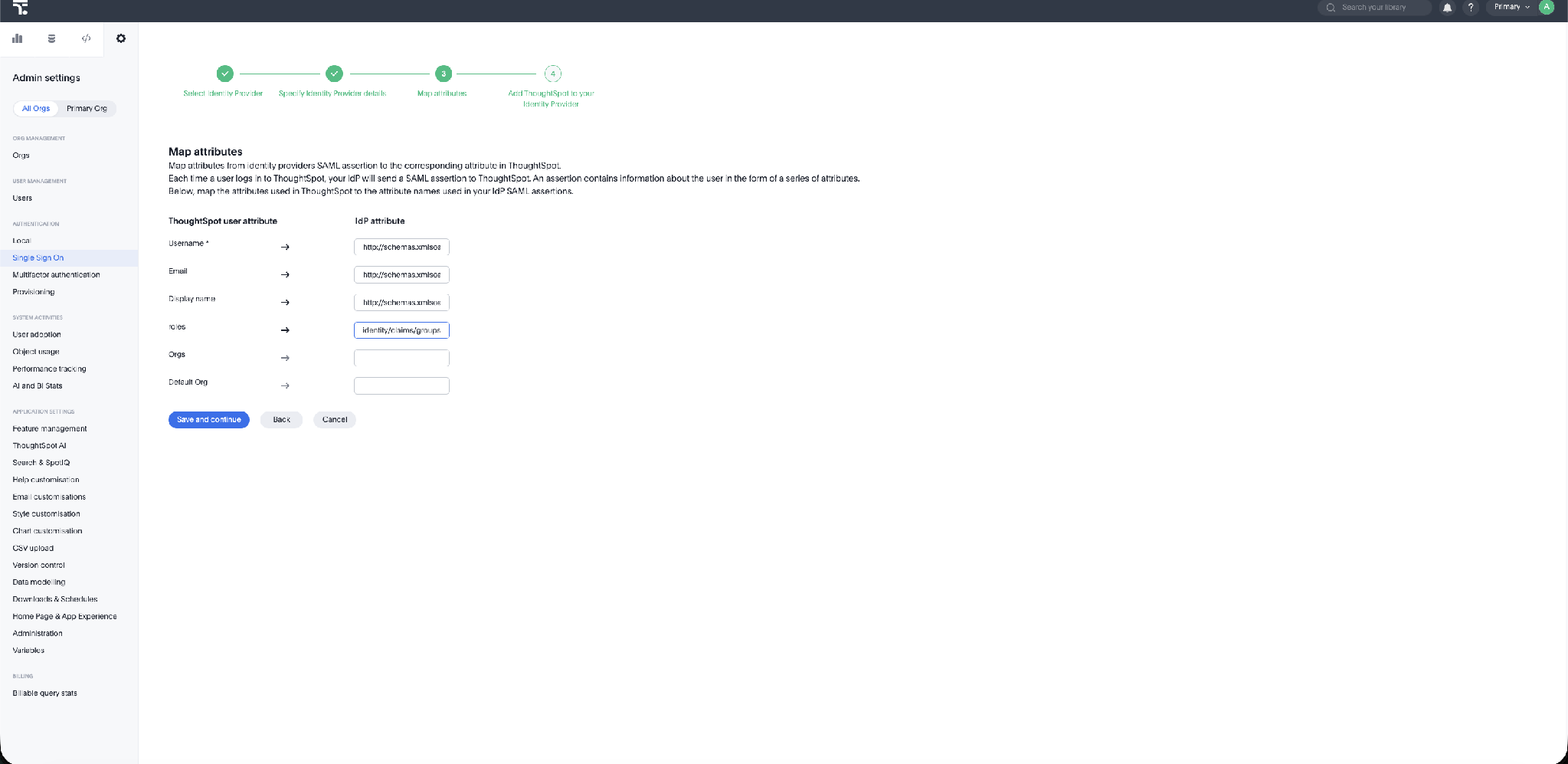Open Administration settings
1568x764 pixels.
coord(38,634)
